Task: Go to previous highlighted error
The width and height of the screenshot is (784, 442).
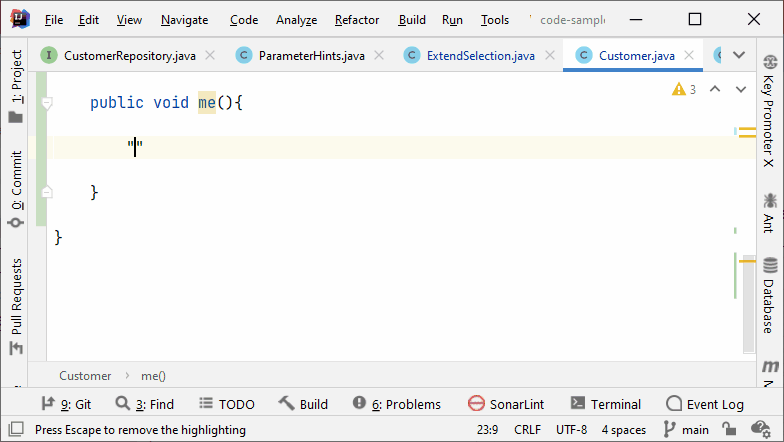Action: 715,90
